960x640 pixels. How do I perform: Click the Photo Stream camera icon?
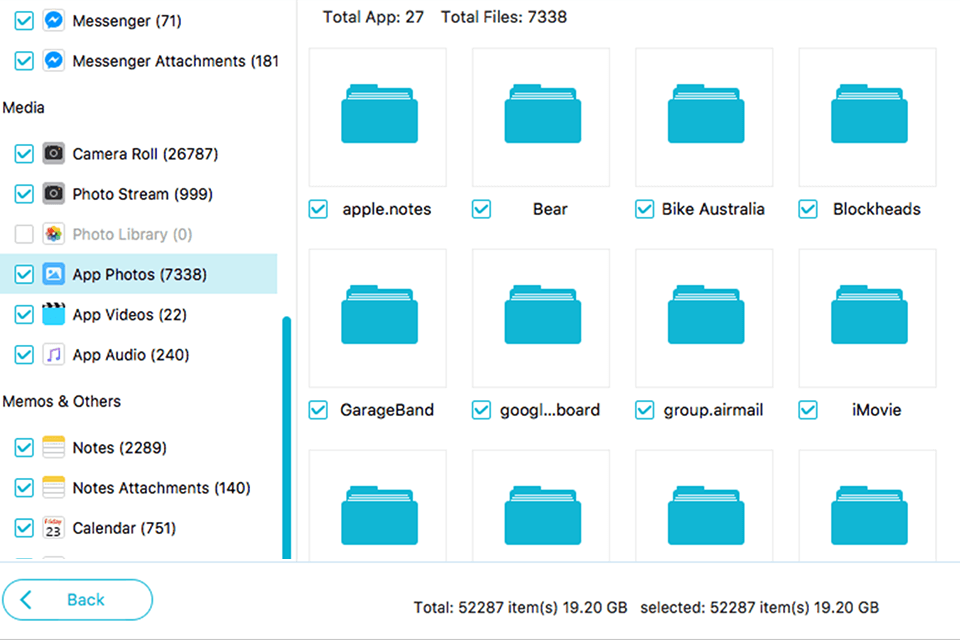(x=53, y=194)
